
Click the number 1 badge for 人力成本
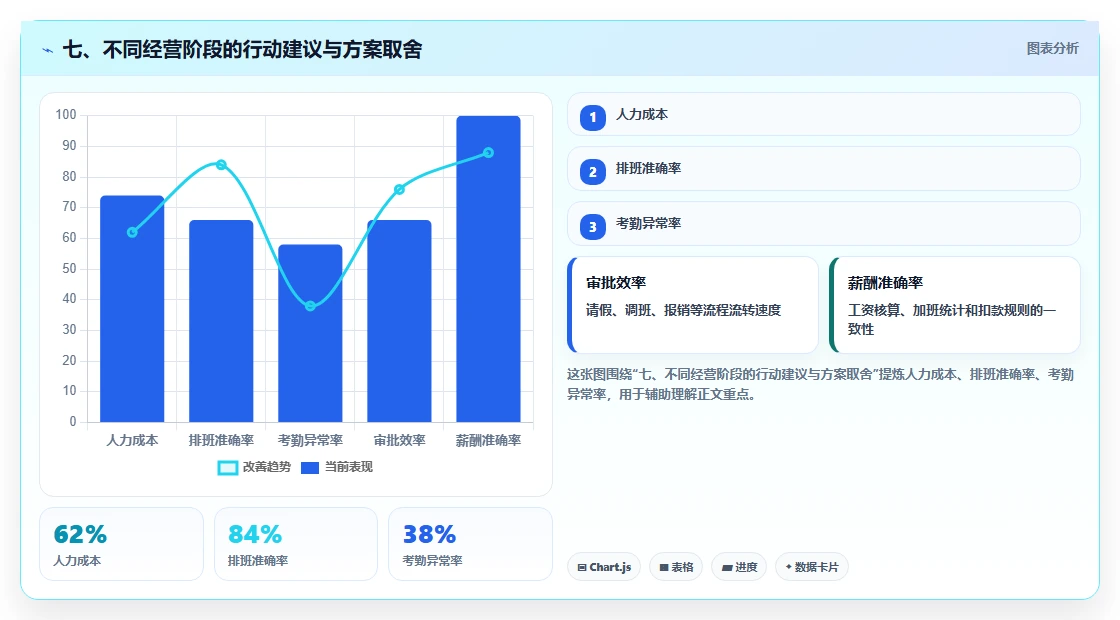tap(593, 118)
